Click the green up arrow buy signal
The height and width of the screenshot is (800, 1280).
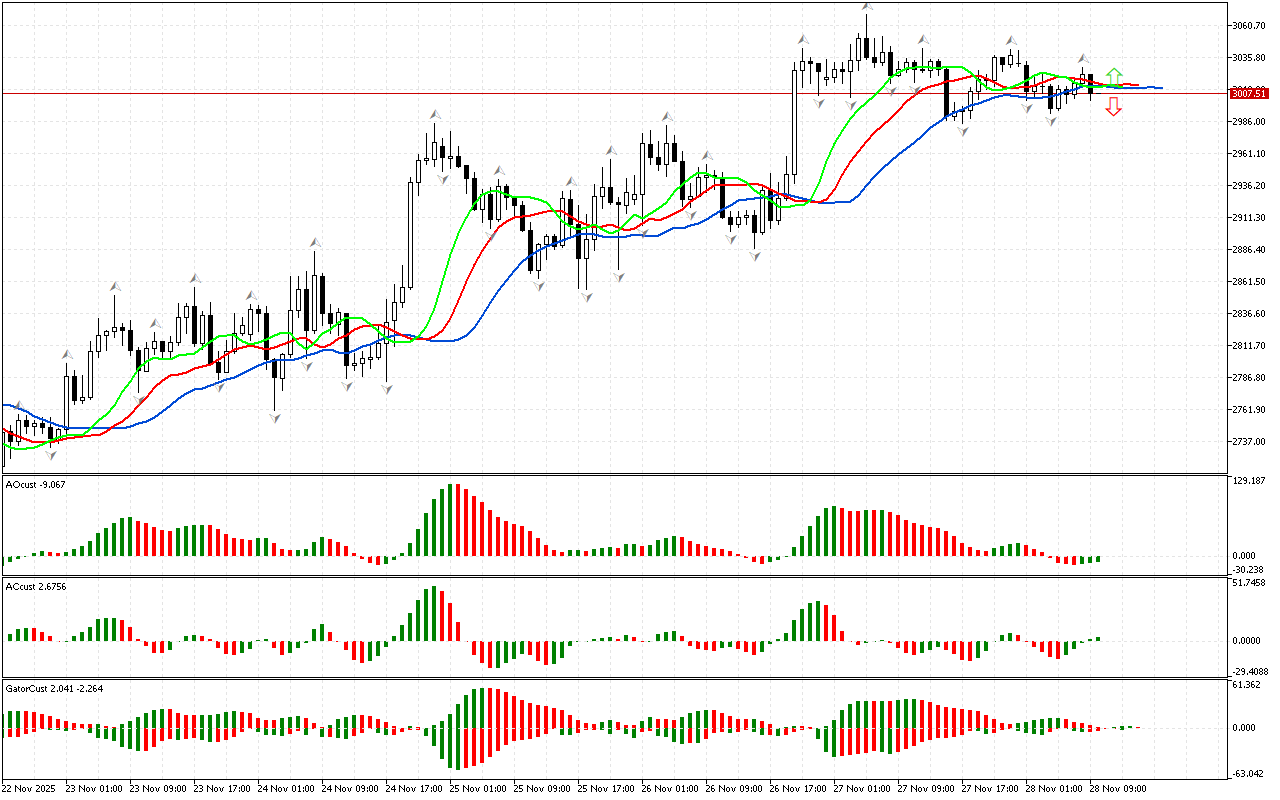(1113, 76)
